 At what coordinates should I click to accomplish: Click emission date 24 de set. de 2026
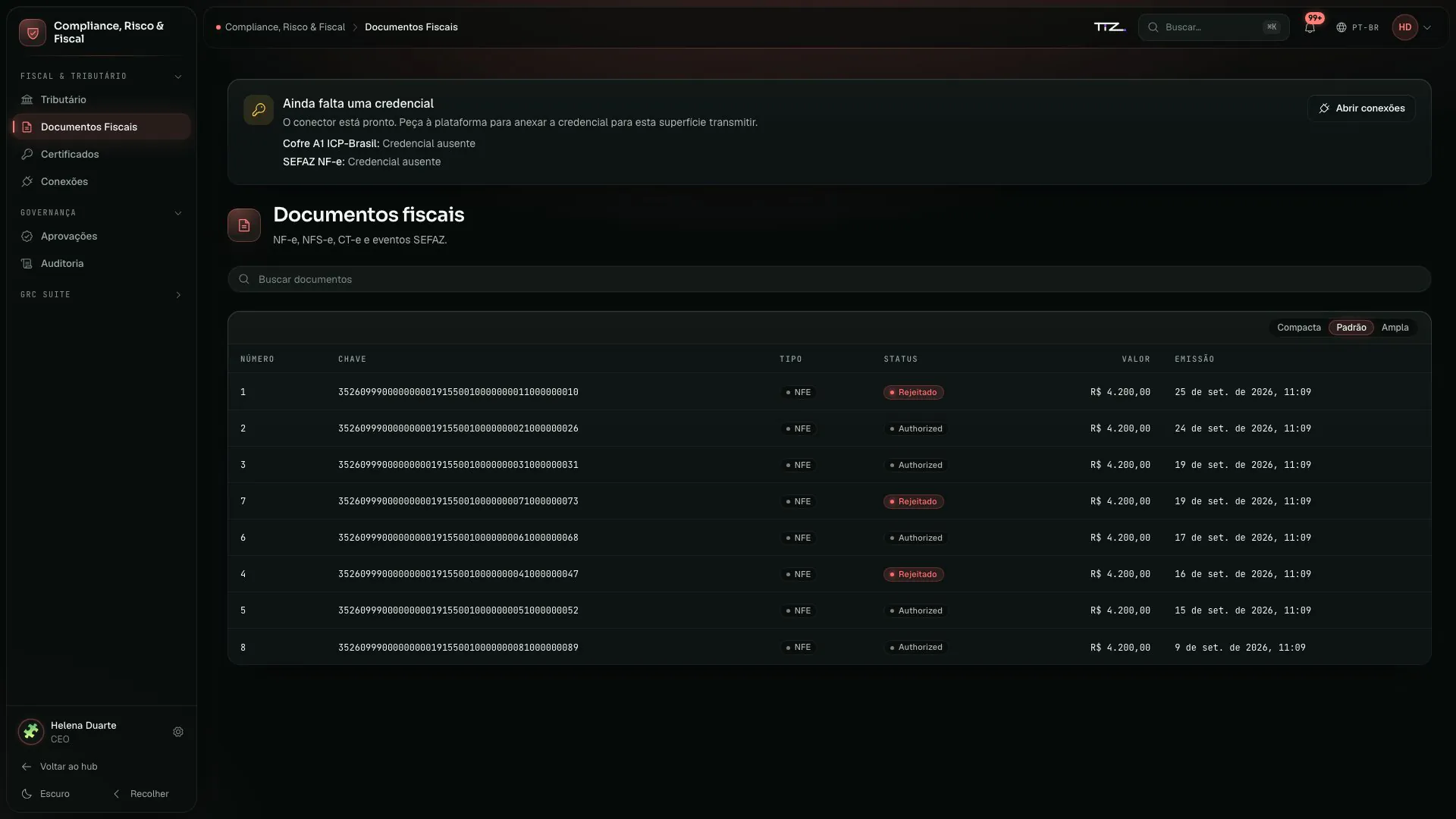click(x=1243, y=428)
